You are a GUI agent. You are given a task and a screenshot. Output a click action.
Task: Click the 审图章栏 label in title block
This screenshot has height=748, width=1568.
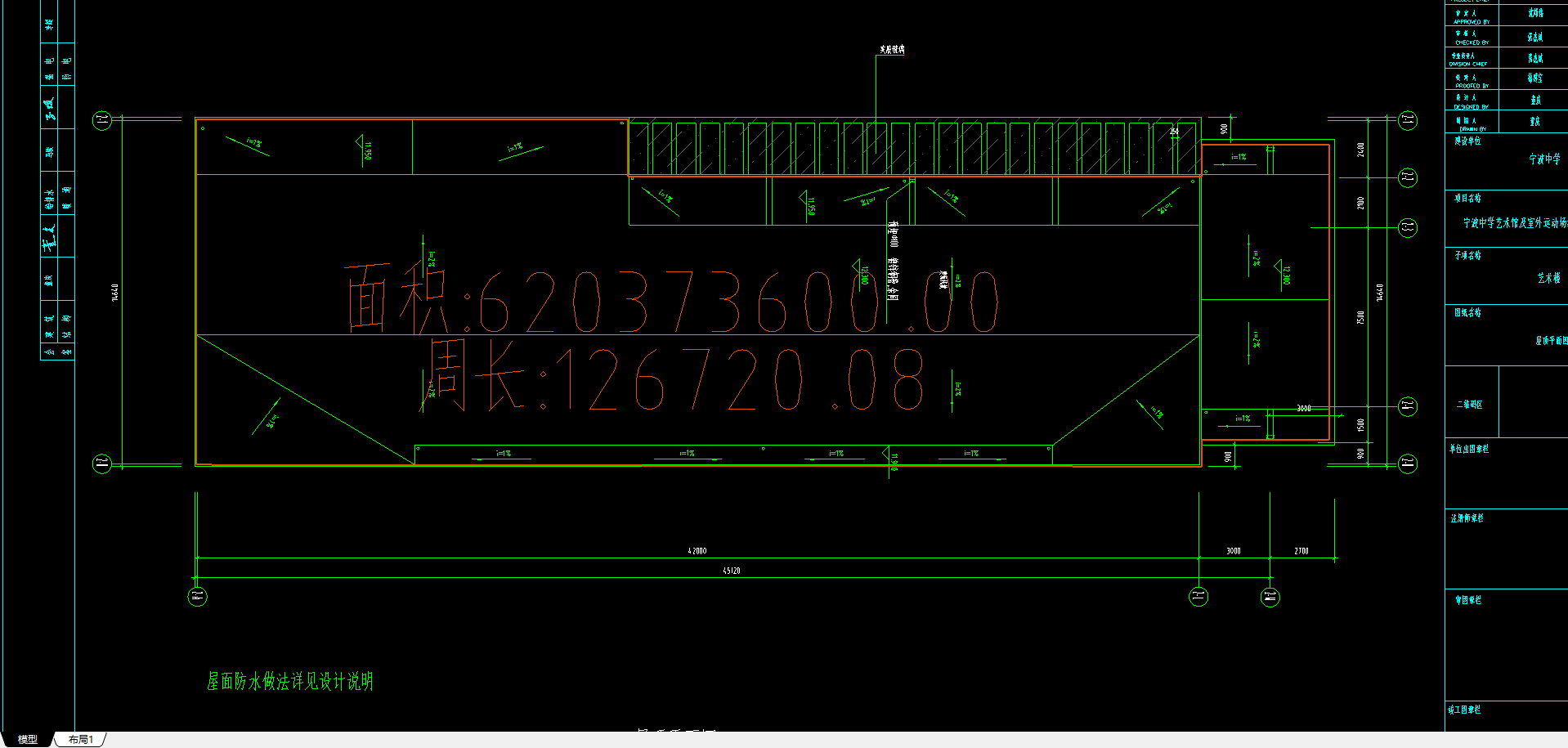point(1468,600)
